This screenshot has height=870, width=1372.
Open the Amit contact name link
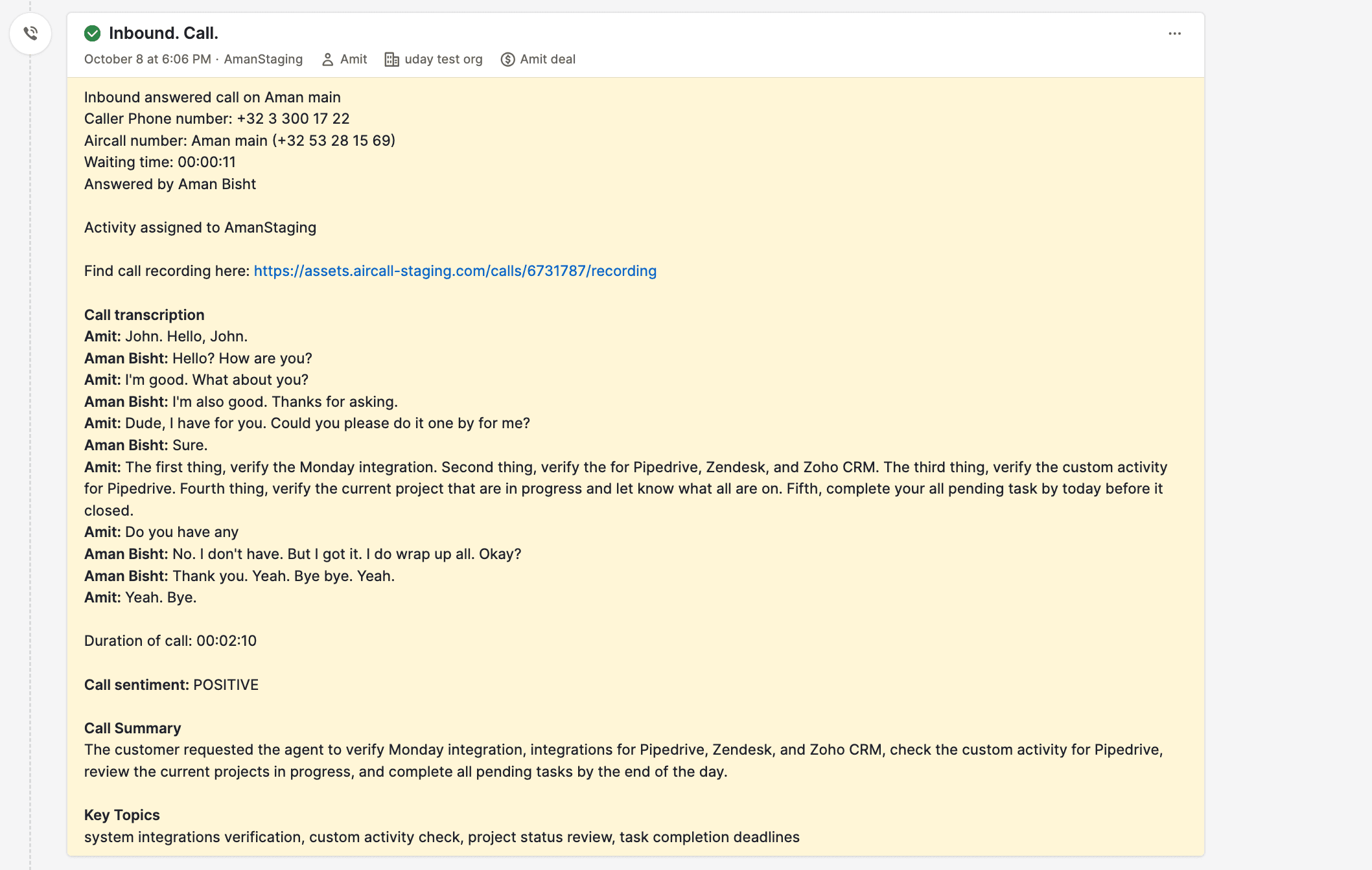(x=353, y=60)
